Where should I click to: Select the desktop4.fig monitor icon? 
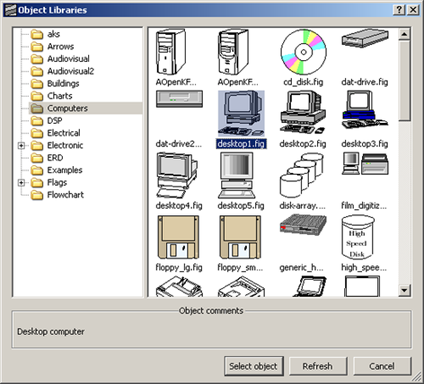click(177, 175)
